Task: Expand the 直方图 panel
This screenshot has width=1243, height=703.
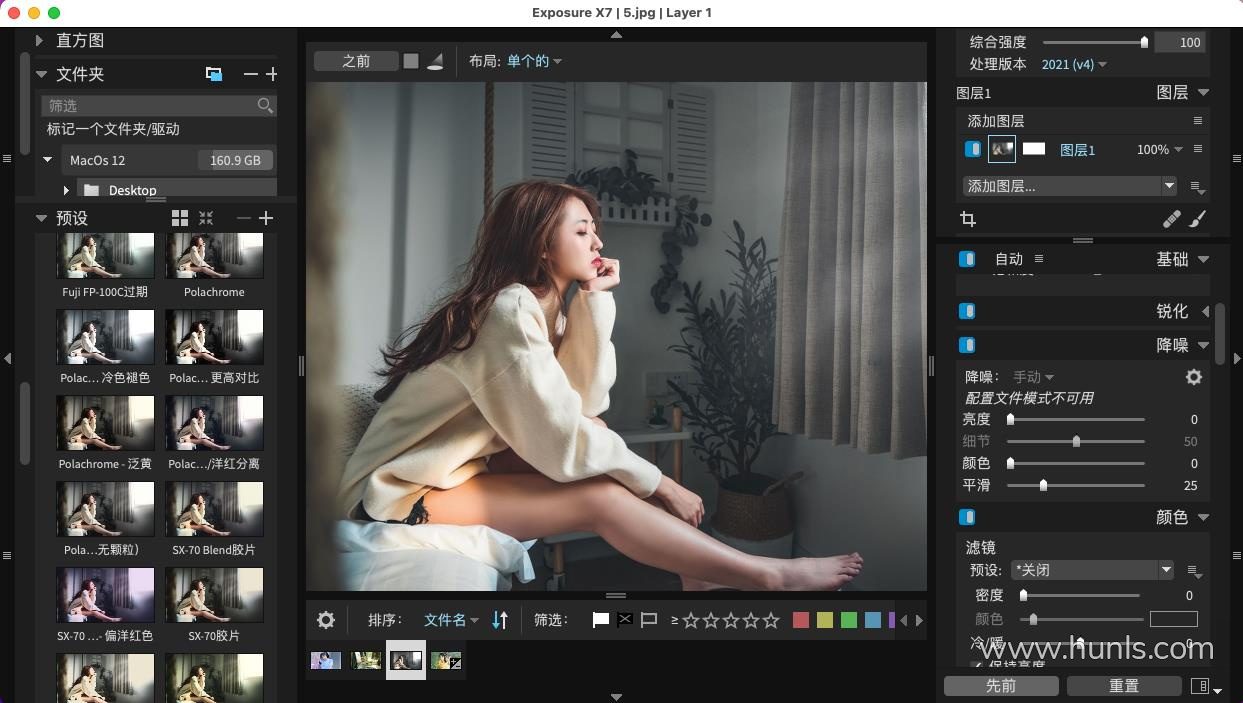Action: (x=39, y=40)
